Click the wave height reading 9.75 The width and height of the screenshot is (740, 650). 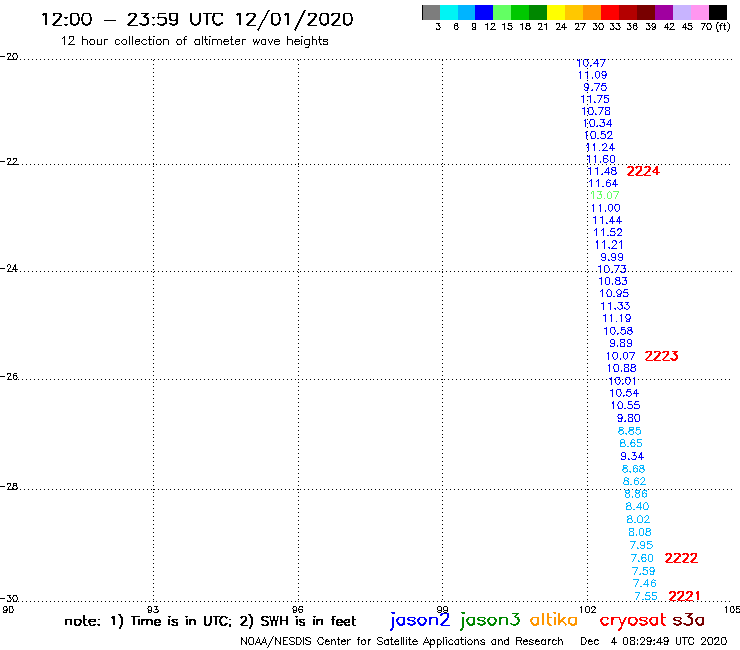595,87
